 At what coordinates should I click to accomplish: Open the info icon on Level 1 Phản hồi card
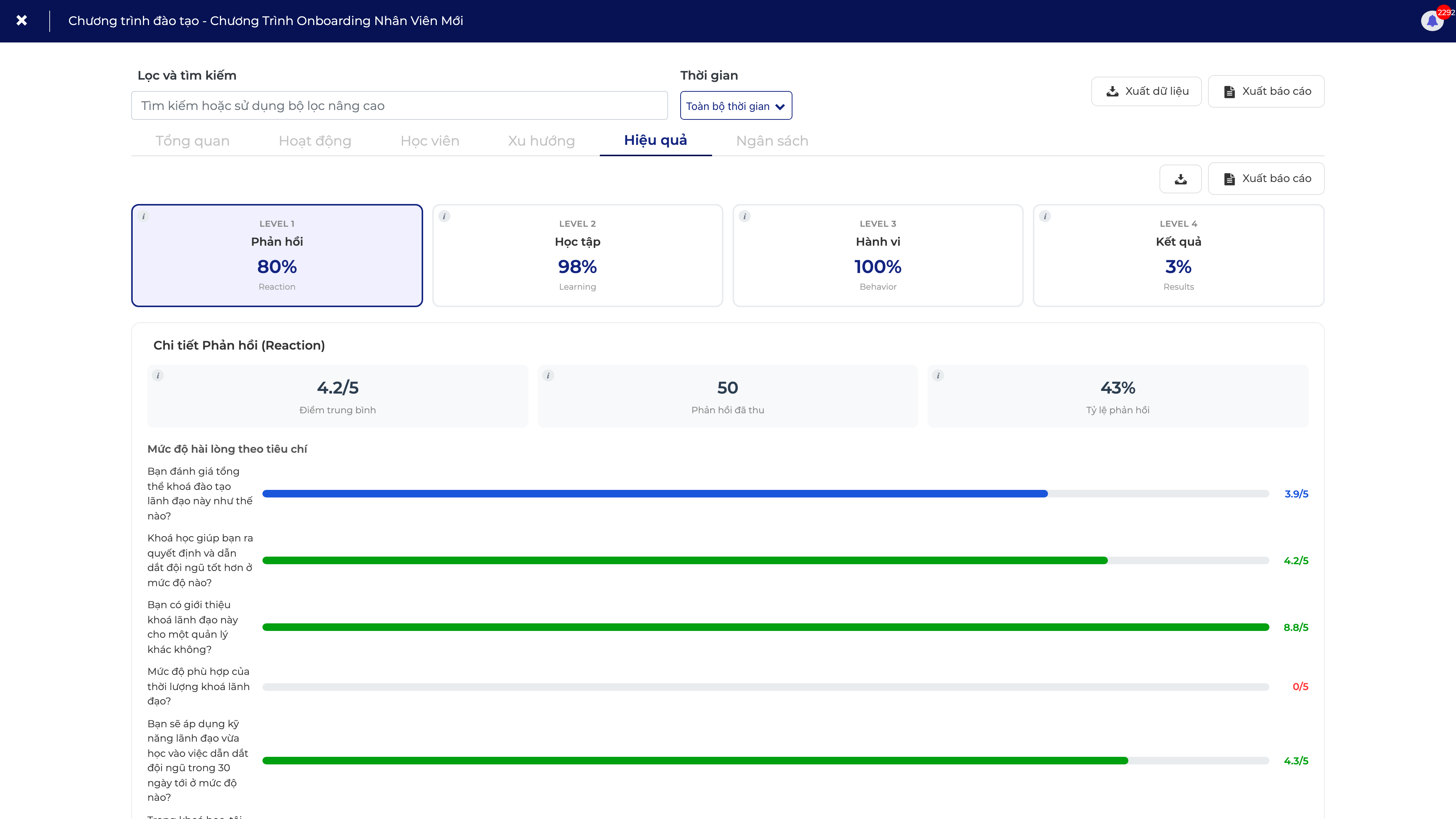click(144, 216)
